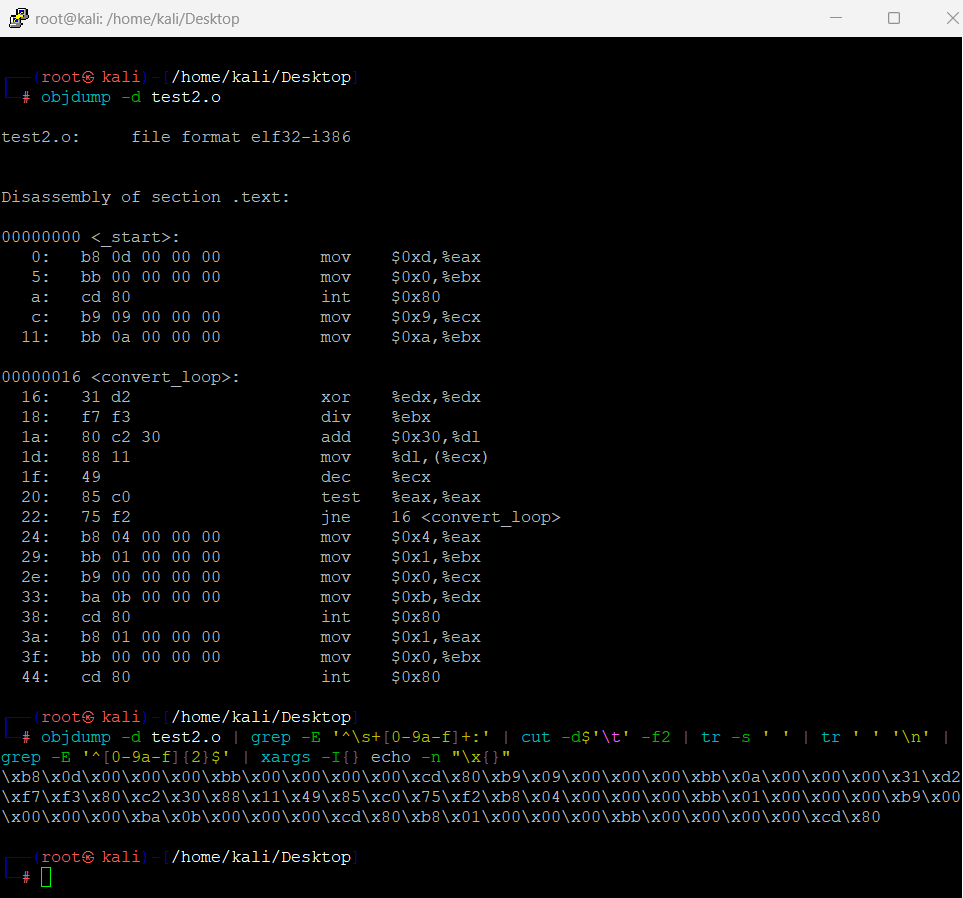Click the tr command in the pipeline
The image size is (963, 898).
coord(712,737)
